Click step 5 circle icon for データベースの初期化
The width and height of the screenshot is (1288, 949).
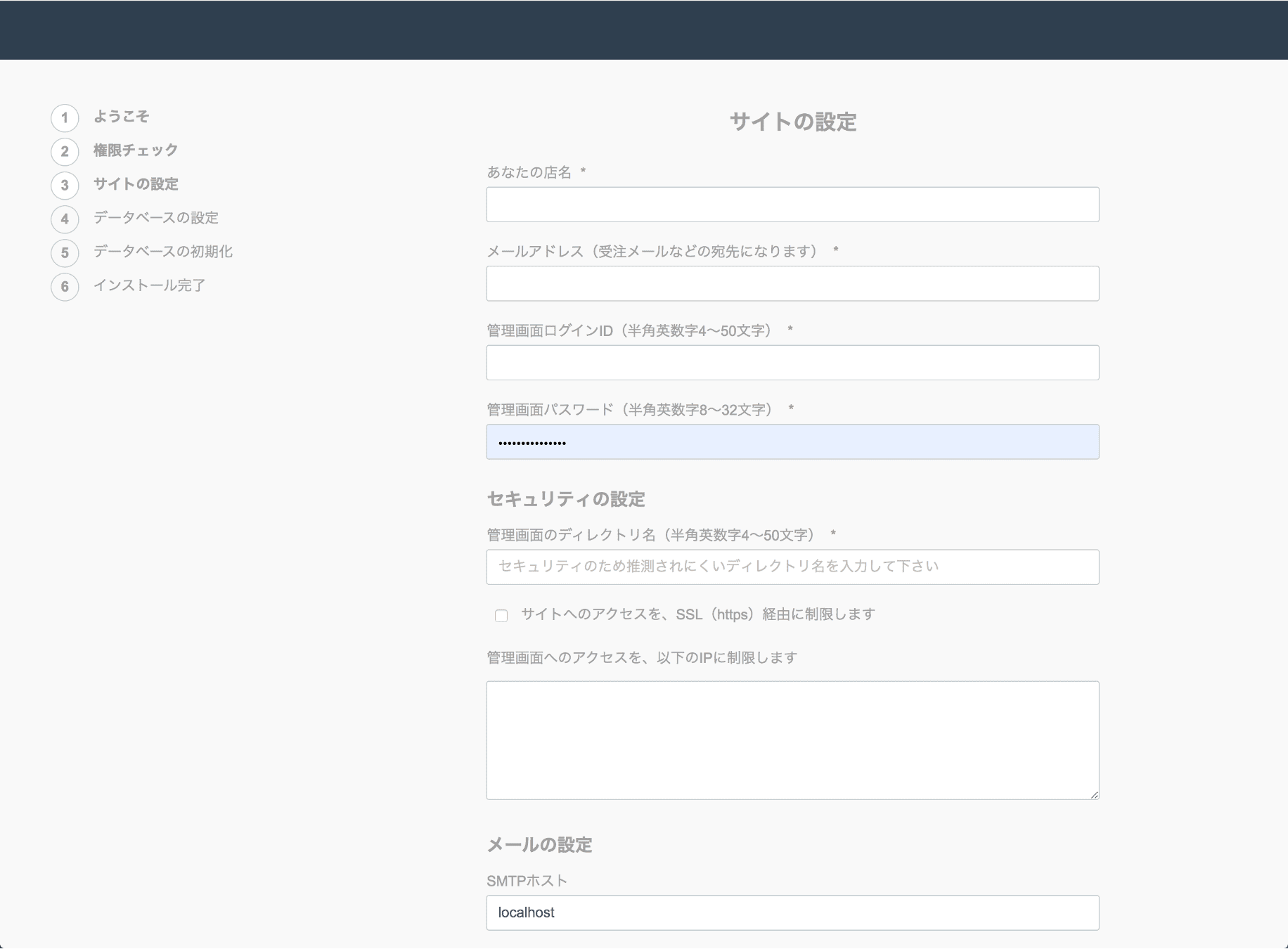coord(65,252)
